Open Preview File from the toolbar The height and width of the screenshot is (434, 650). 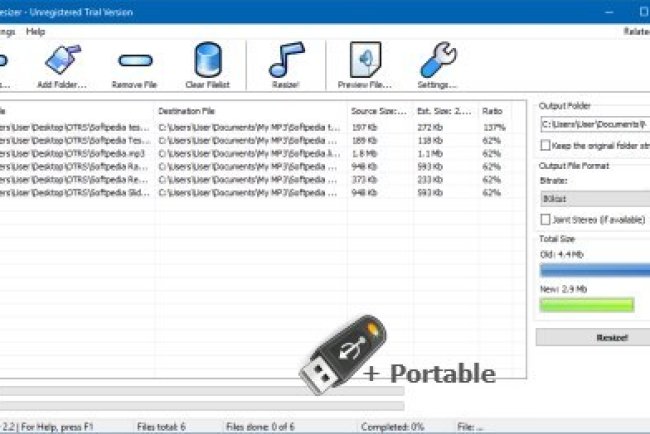point(364,64)
